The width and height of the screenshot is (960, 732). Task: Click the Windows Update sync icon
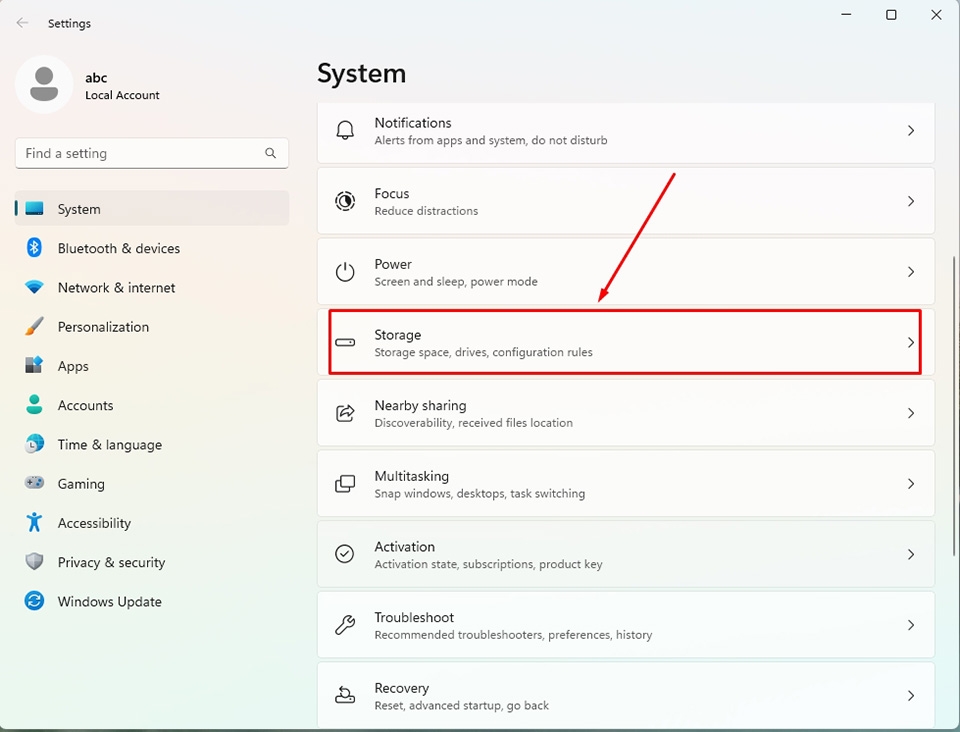click(x=34, y=600)
